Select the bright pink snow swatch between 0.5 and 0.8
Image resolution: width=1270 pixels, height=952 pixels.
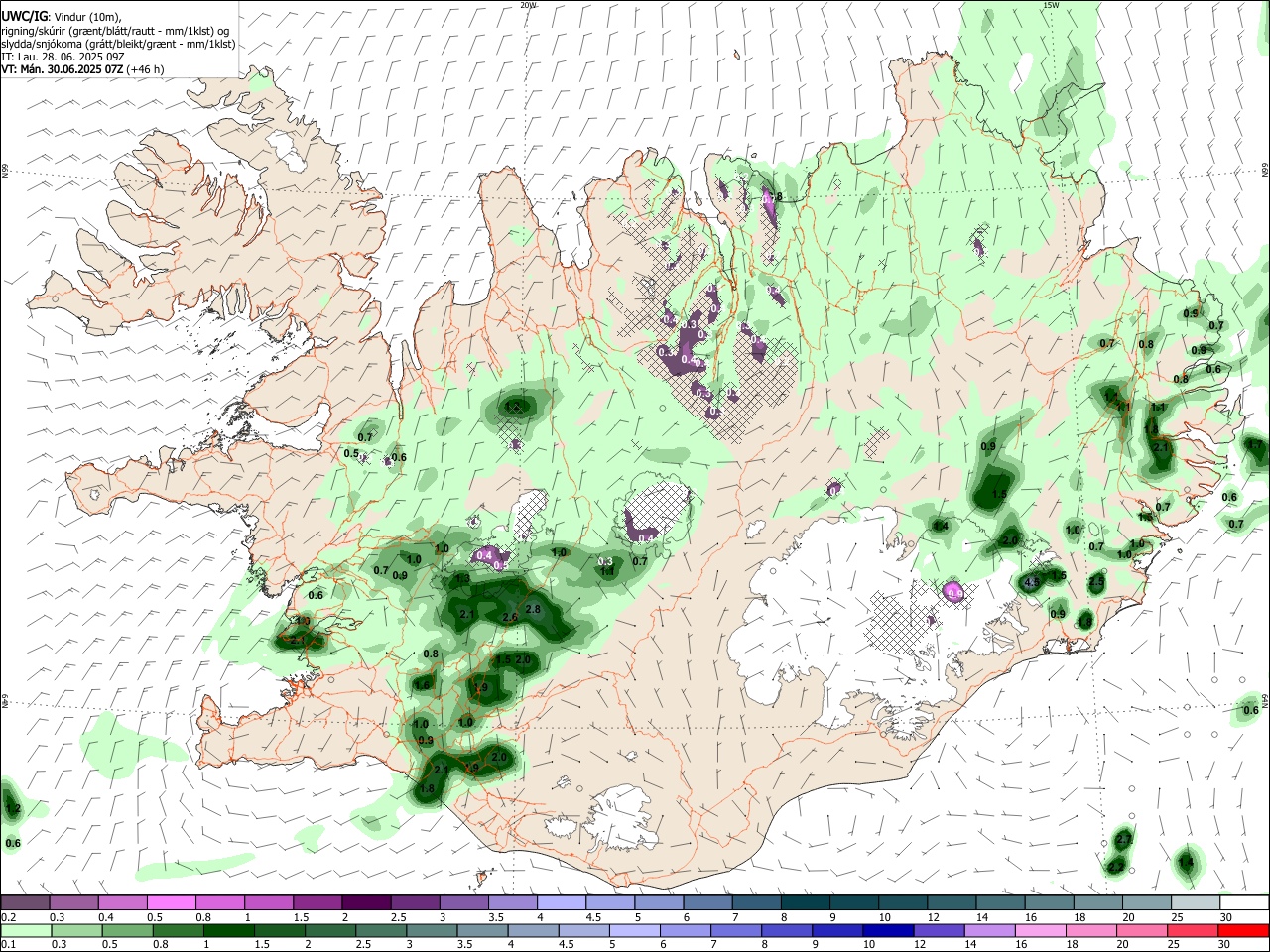tap(171, 902)
